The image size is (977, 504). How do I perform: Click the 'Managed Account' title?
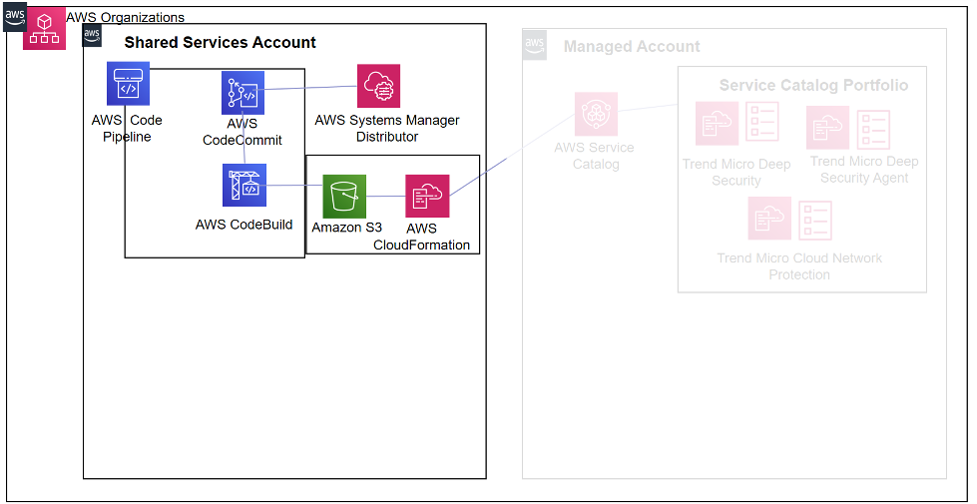[632, 47]
